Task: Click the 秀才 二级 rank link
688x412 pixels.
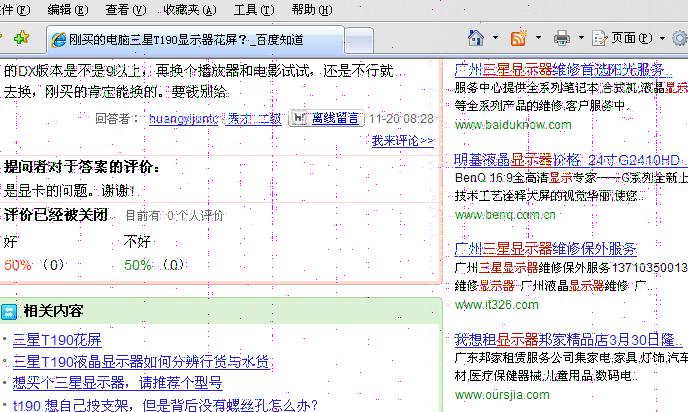Action: click(x=253, y=118)
